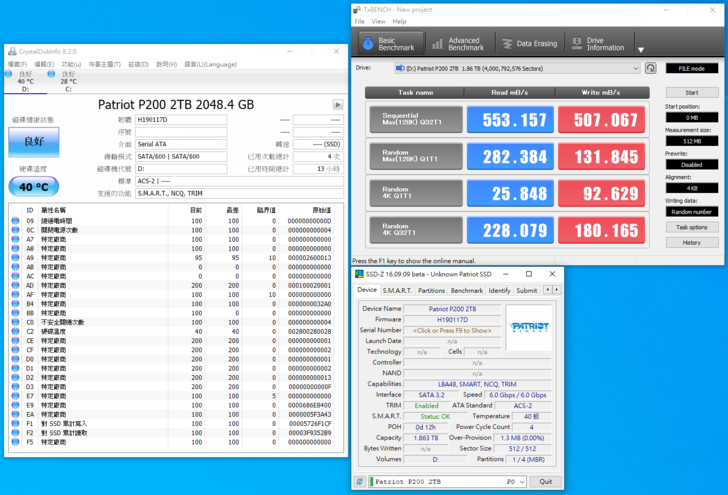The width and height of the screenshot is (728, 495).
Task: Open the Drive Information panel
Action: click(x=597, y=44)
